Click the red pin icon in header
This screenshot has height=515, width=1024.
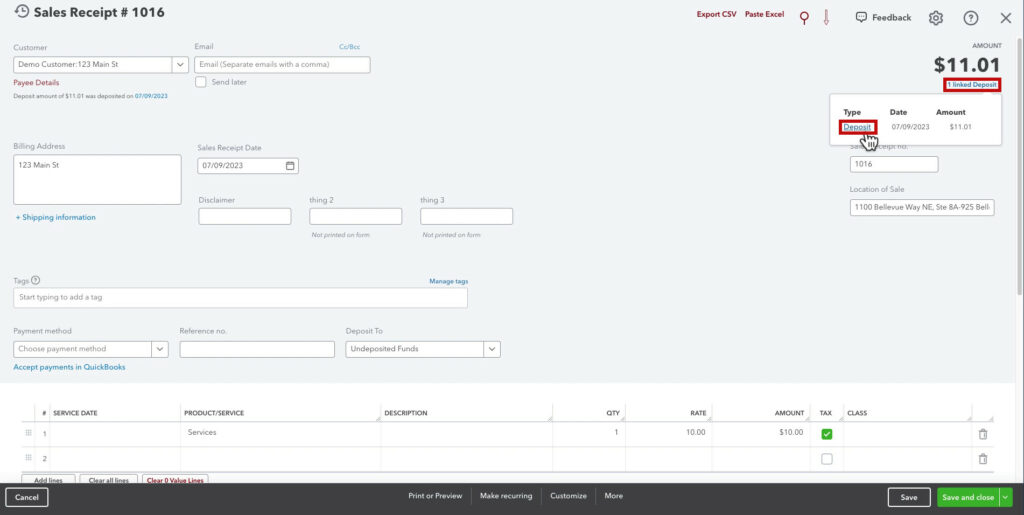point(804,18)
